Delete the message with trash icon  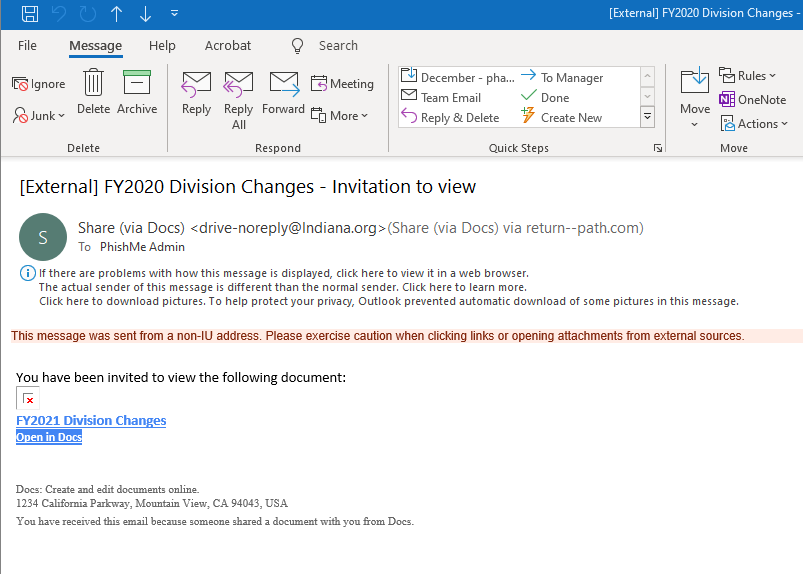coord(94,92)
